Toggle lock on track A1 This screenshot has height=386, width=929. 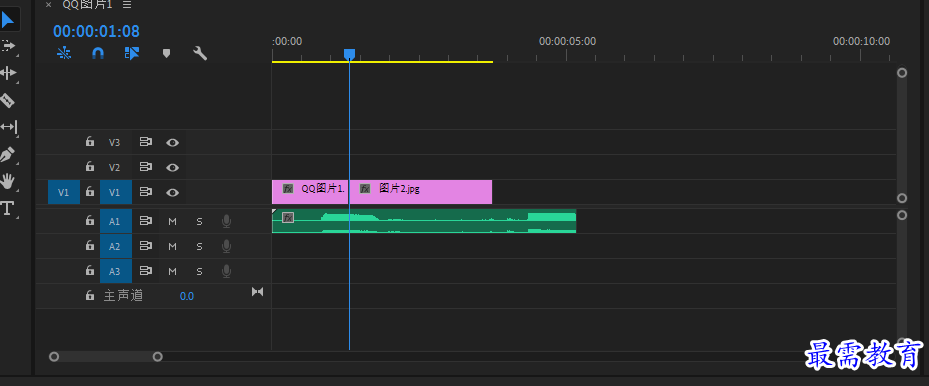[89, 221]
